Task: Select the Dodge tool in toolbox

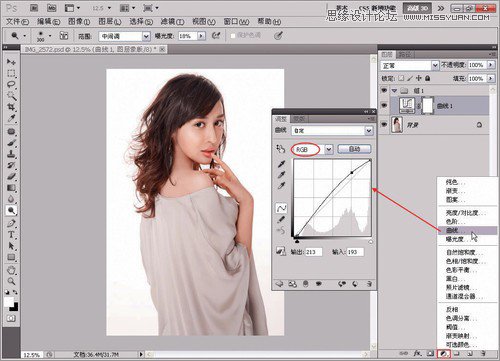Action: pos(11,210)
